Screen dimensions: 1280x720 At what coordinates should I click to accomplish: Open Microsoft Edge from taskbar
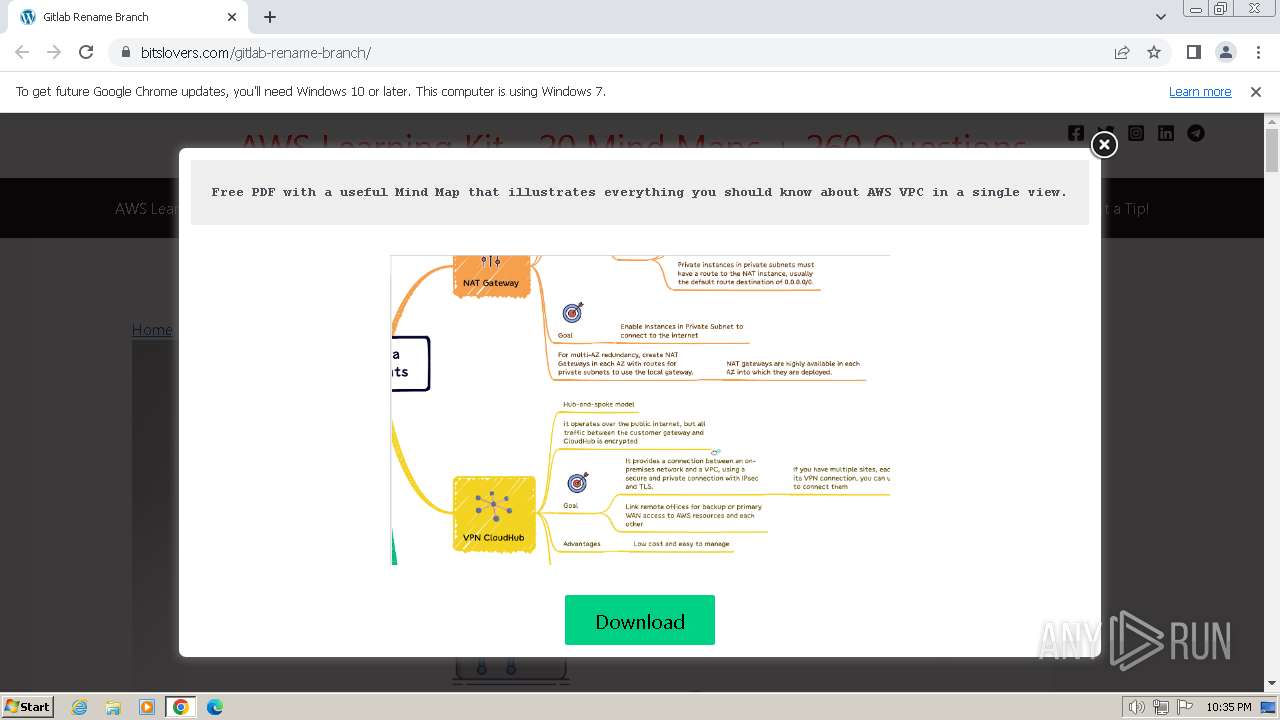215,707
